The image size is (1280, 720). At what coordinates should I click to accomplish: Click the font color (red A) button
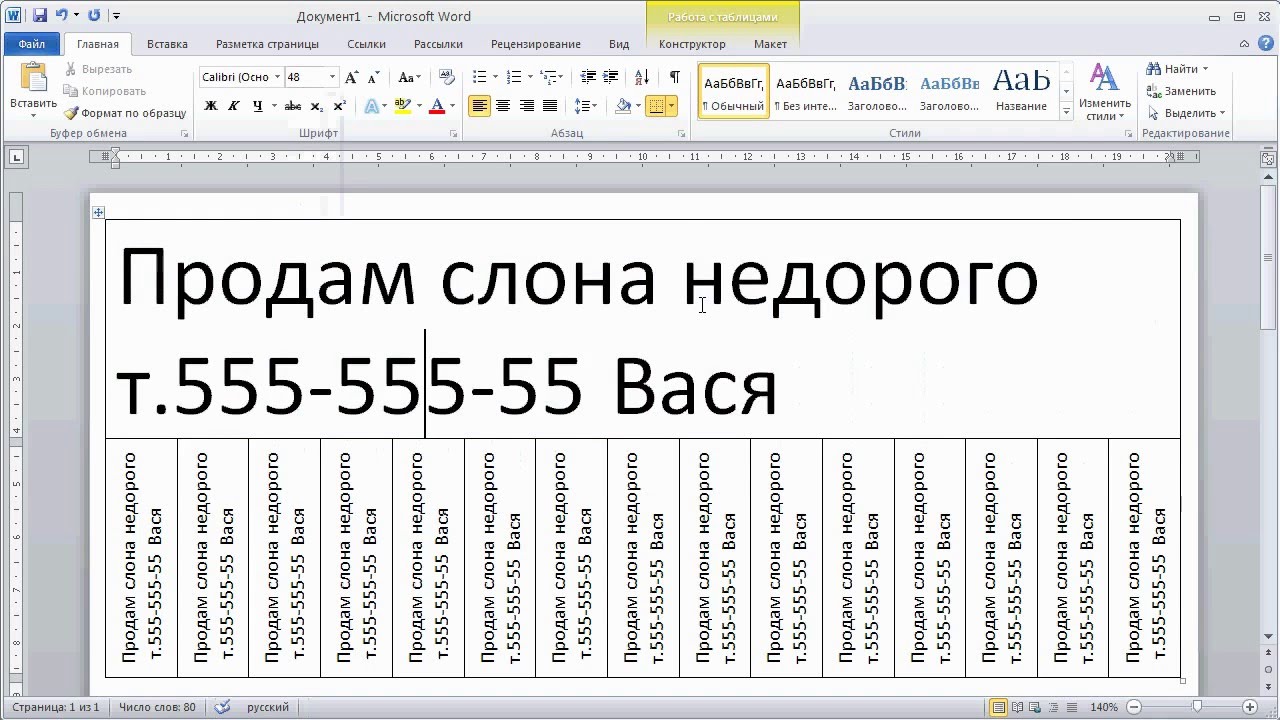pyautogui.click(x=436, y=106)
